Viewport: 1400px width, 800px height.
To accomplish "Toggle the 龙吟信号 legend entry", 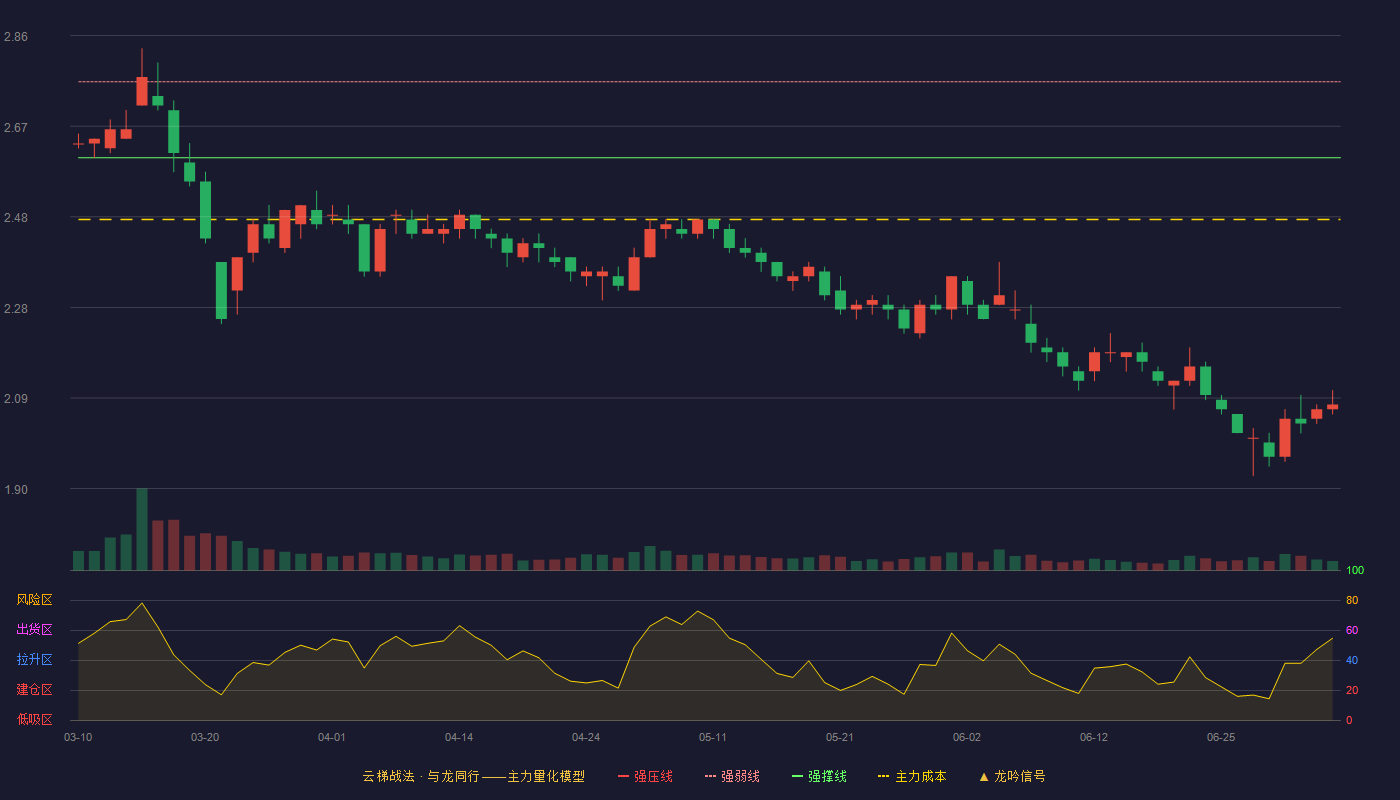I will tap(1012, 776).
